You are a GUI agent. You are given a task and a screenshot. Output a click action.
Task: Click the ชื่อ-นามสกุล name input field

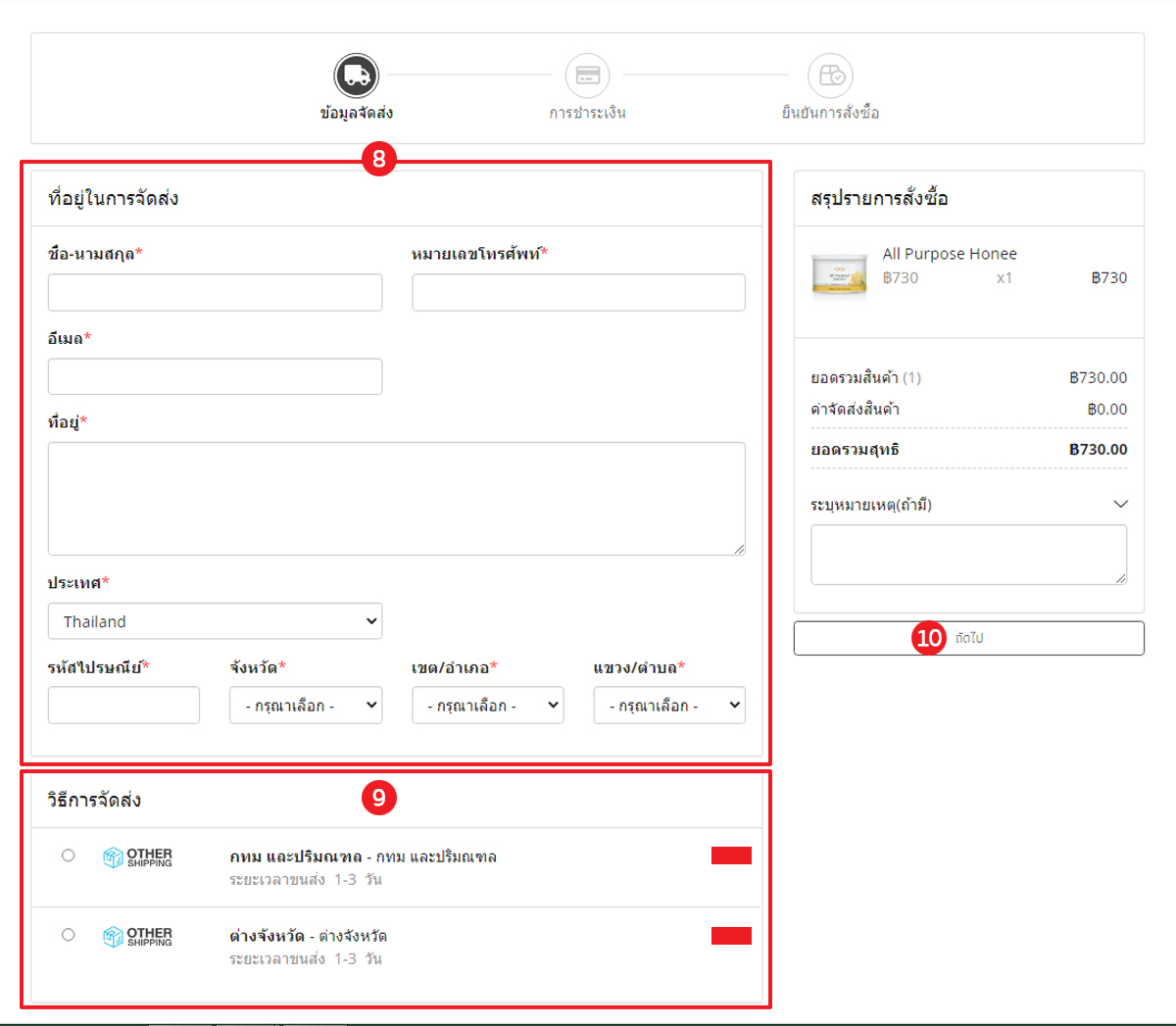point(215,293)
